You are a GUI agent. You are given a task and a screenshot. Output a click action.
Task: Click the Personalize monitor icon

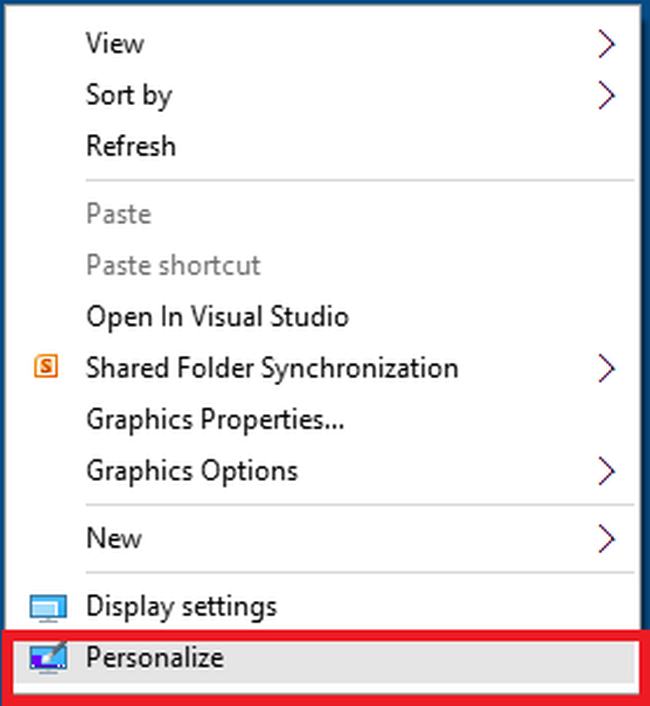pyautogui.click(x=47, y=658)
